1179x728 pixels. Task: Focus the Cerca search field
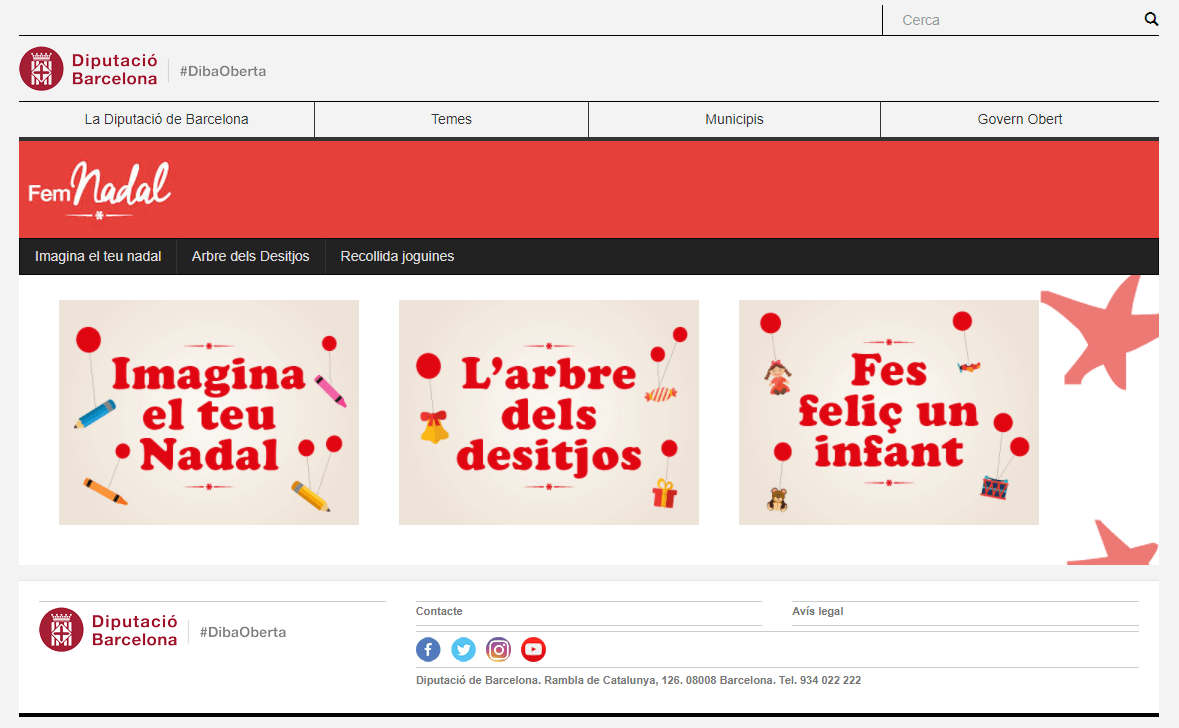[x=1013, y=20]
